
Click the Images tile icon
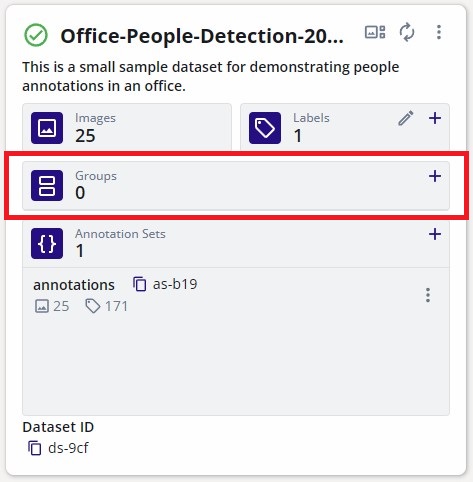(x=47, y=128)
